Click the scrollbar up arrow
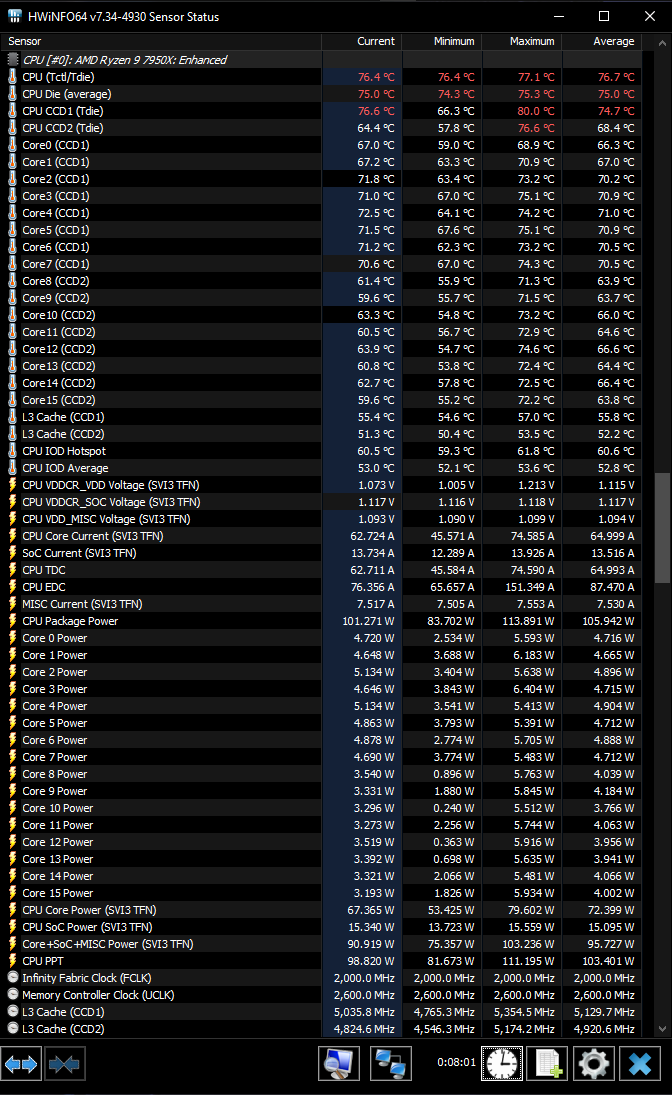 coord(662,43)
